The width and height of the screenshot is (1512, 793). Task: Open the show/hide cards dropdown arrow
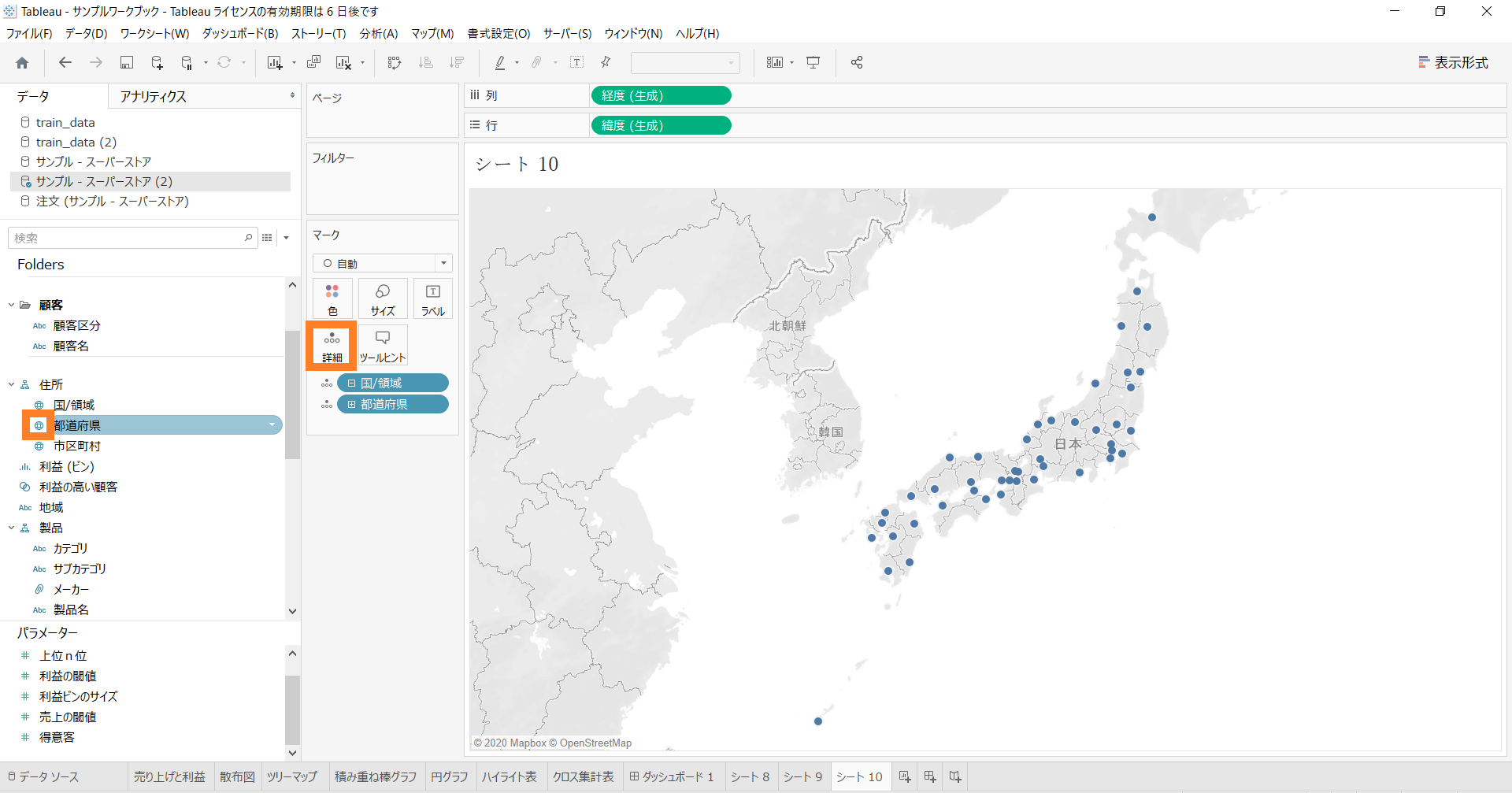point(791,63)
